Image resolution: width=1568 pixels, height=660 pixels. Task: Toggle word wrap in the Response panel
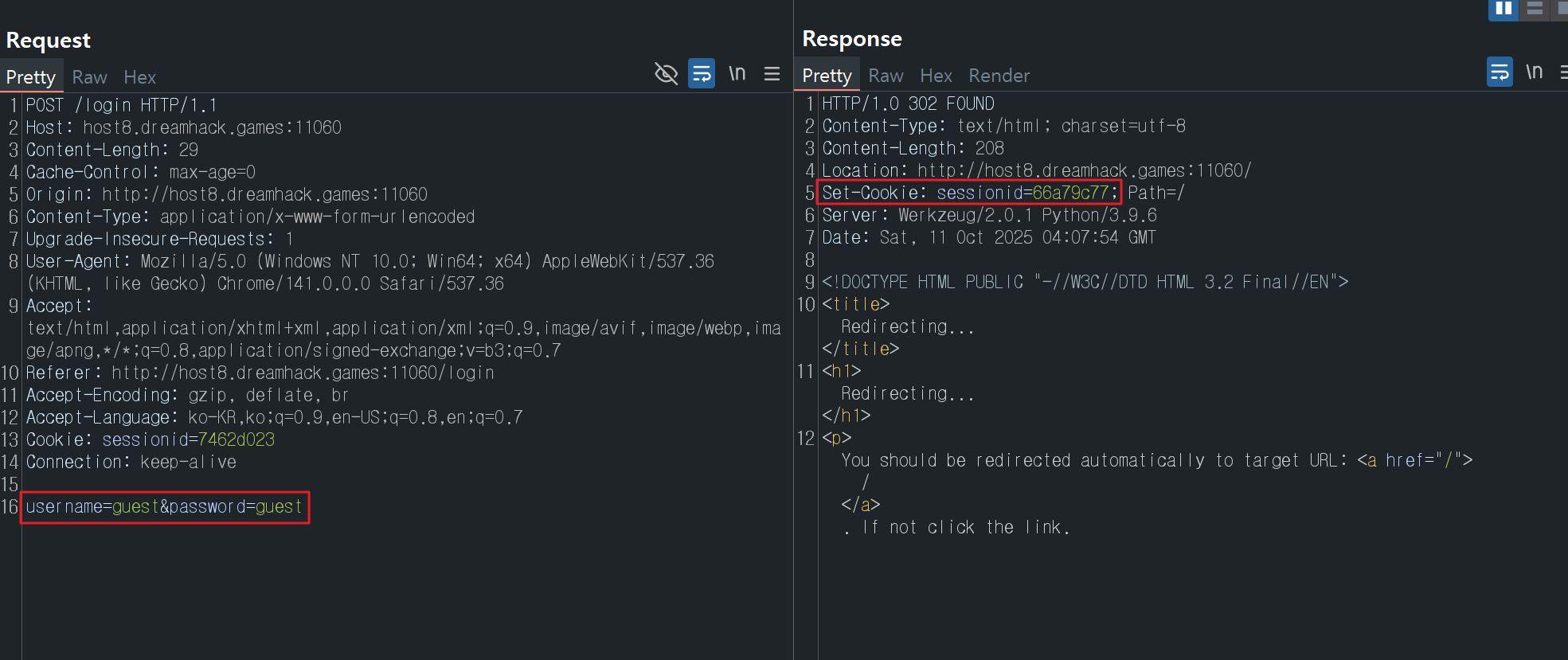[x=1500, y=72]
